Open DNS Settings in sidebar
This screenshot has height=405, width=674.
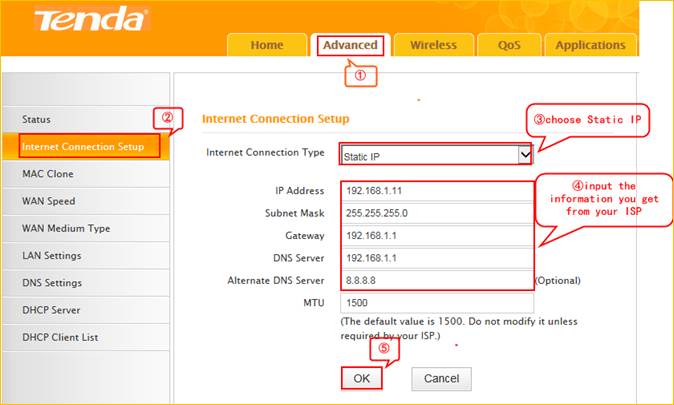52,283
